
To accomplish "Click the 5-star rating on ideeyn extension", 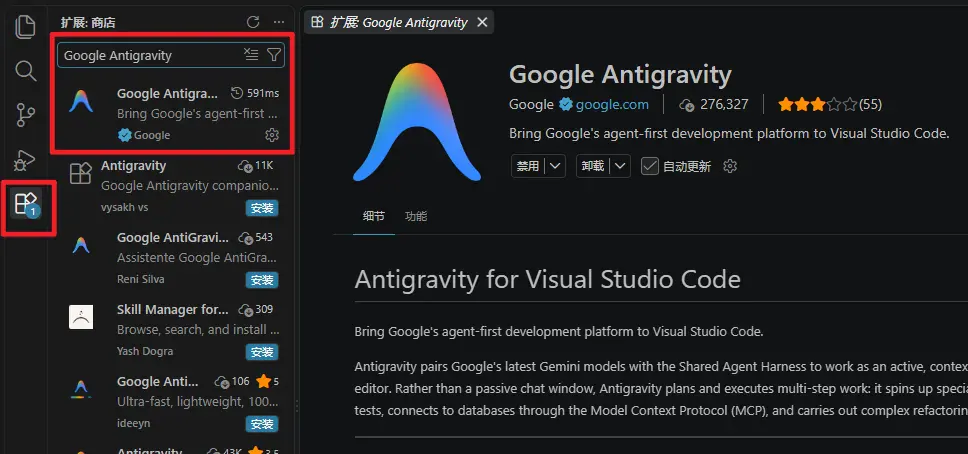I will pos(267,381).
